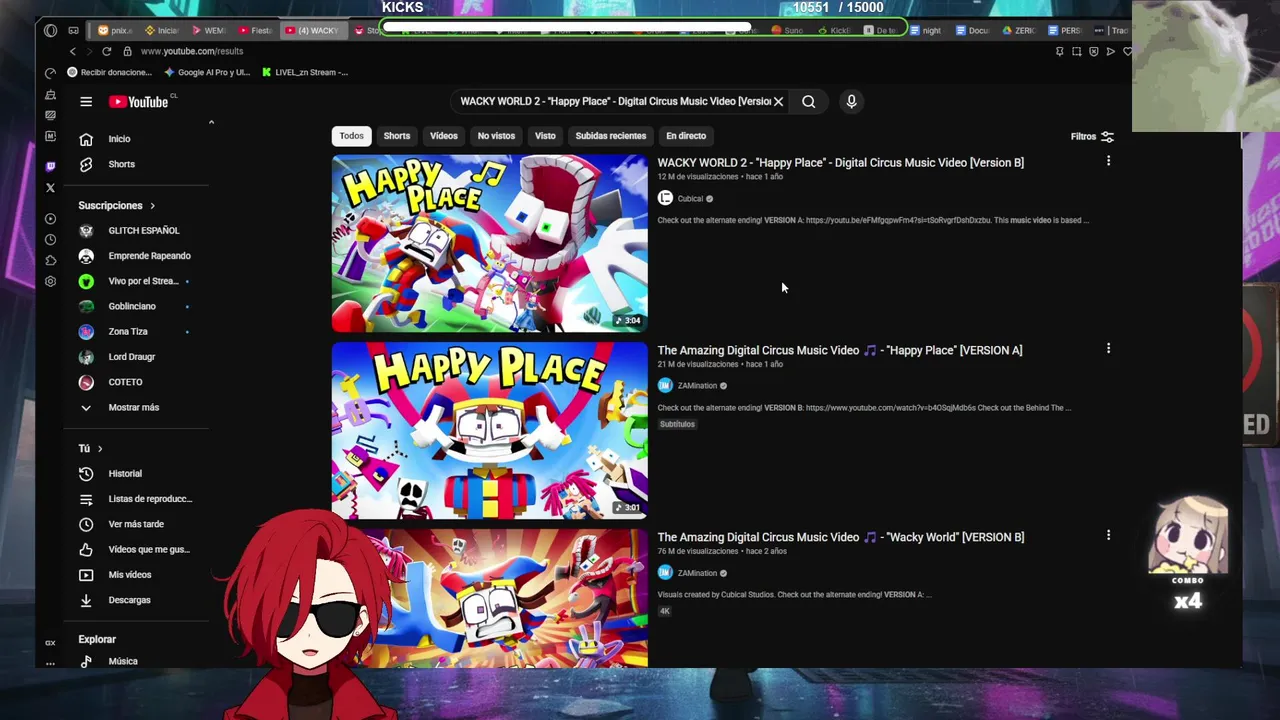This screenshot has height=720, width=1280.
Task: Select the Todos filter chip
Action: (x=351, y=136)
